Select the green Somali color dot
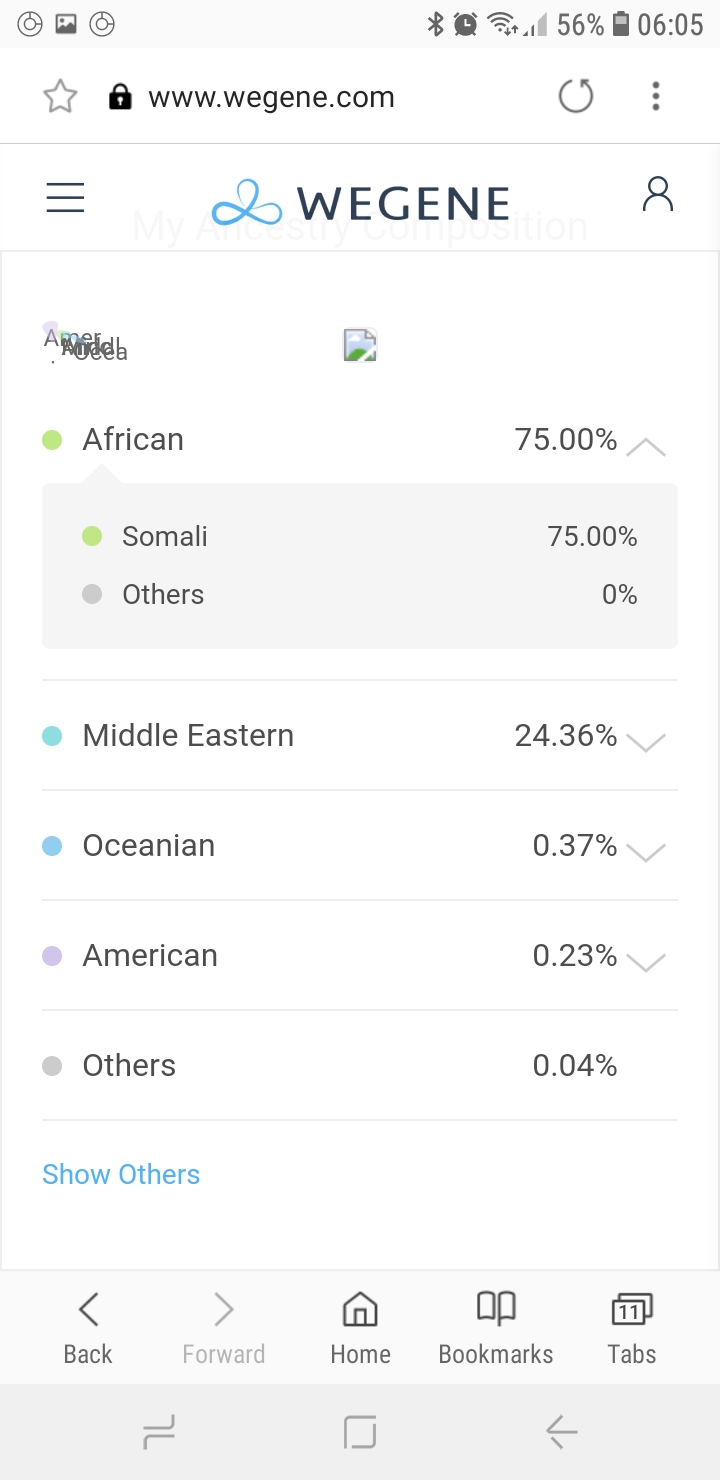720x1480 pixels. 92,537
